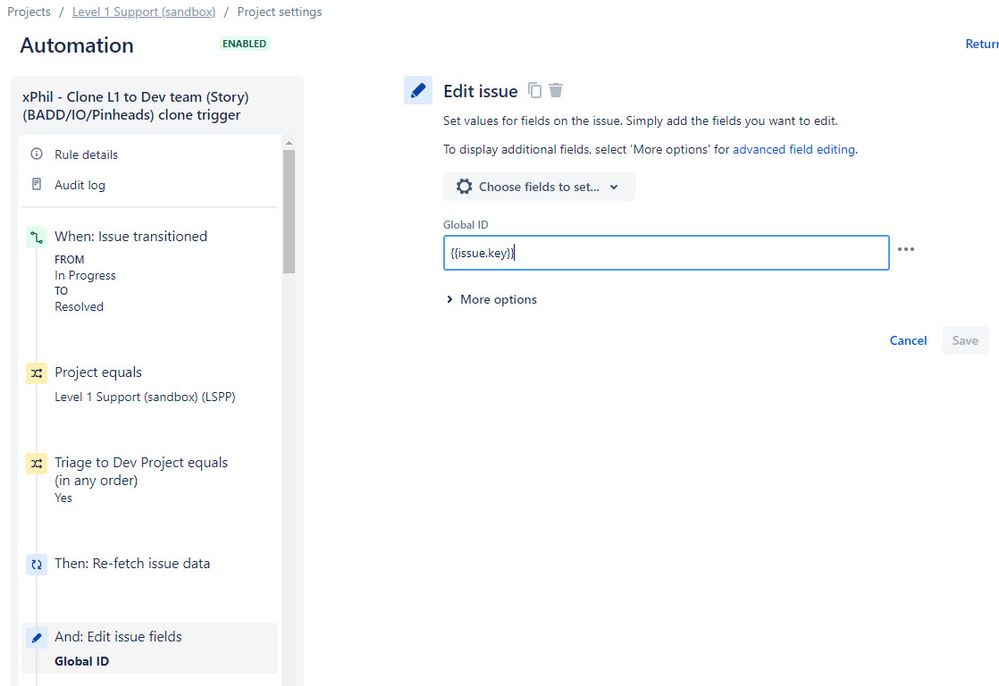Click the ENABLED status badge
Image resolution: width=999 pixels, height=686 pixels.
click(244, 44)
